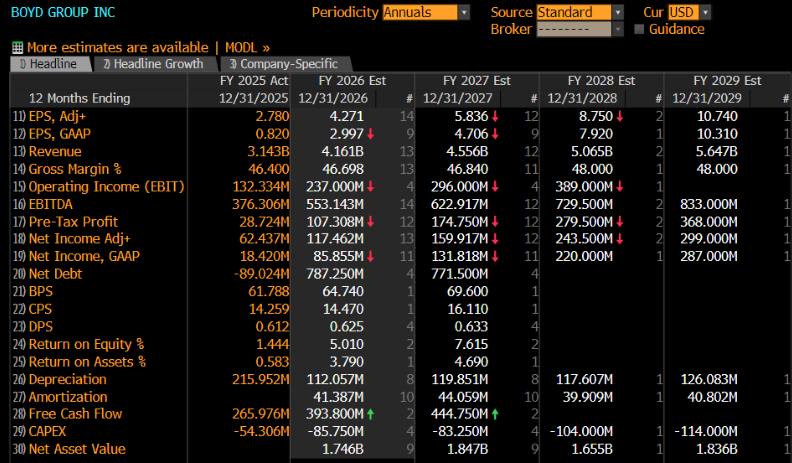Select the EPS, GAAP row label

60,134
